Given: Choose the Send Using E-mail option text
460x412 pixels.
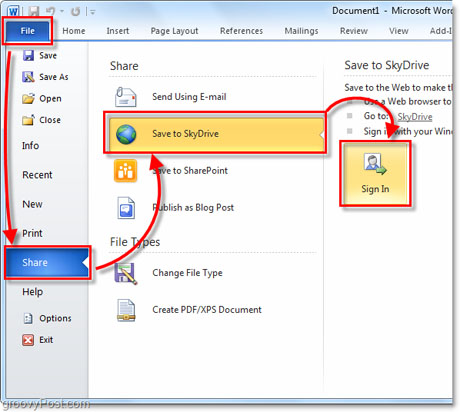Looking at the screenshot, I should coord(189,97).
